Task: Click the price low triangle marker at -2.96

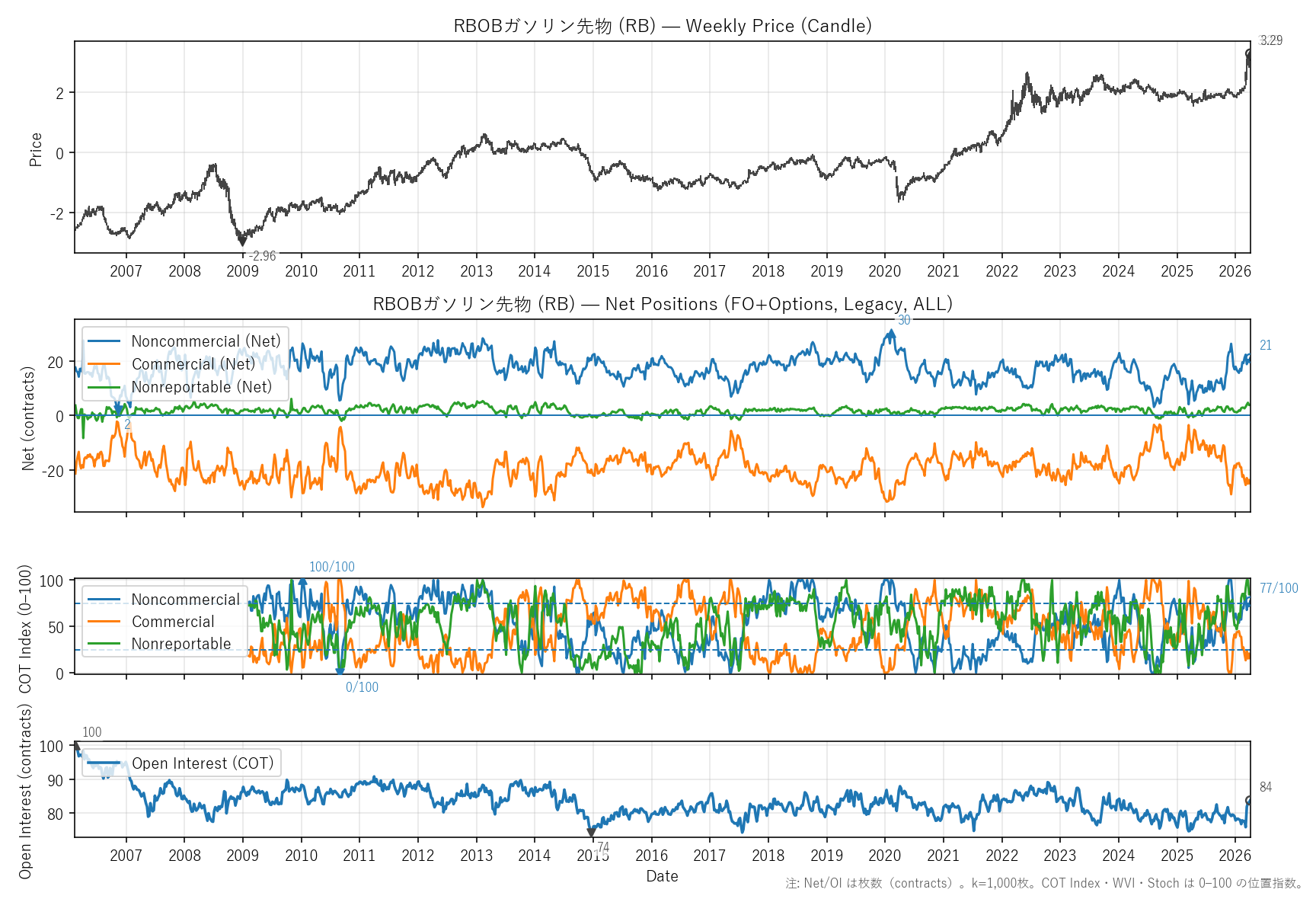Action: [242, 242]
